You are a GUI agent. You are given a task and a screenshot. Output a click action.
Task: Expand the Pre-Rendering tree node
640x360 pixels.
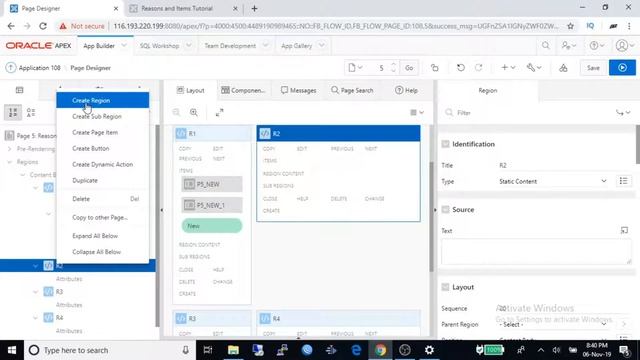[10, 149]
